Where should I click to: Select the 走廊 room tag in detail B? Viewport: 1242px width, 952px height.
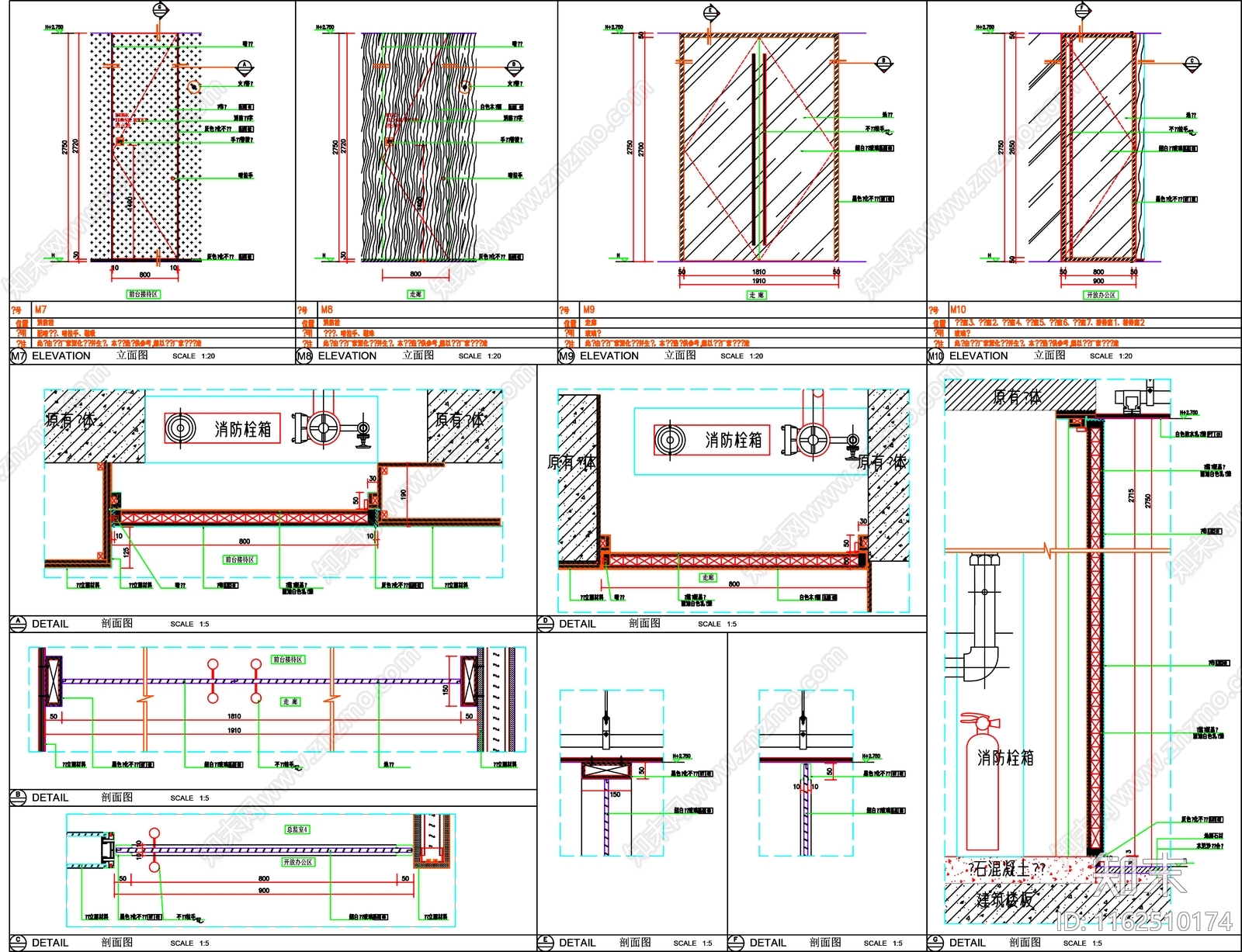tap(290, 701)
